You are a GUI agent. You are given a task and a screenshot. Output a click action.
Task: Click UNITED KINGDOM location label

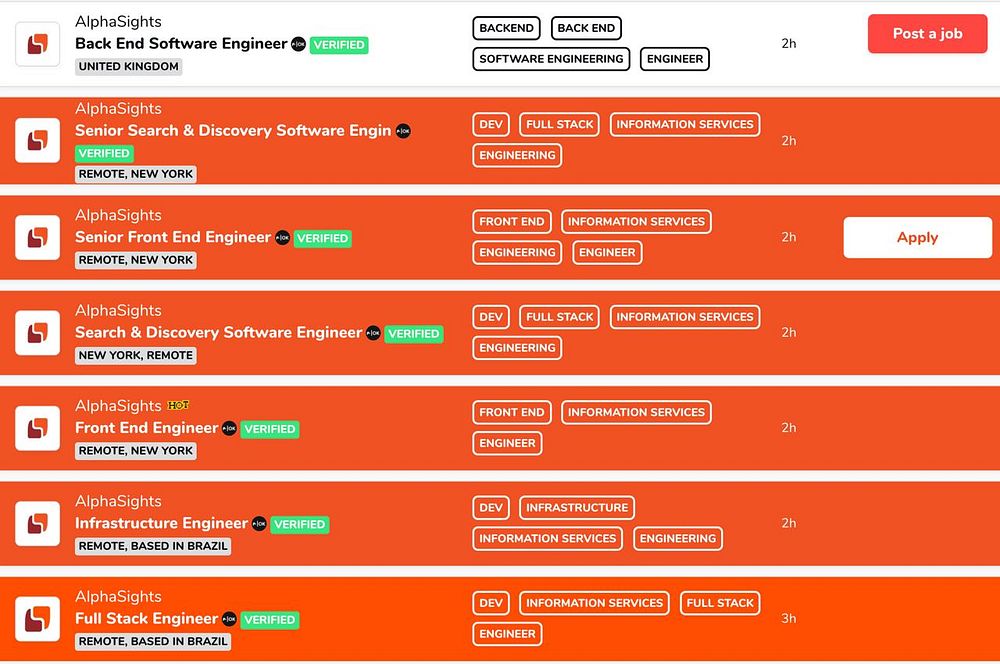pos(129,66)
